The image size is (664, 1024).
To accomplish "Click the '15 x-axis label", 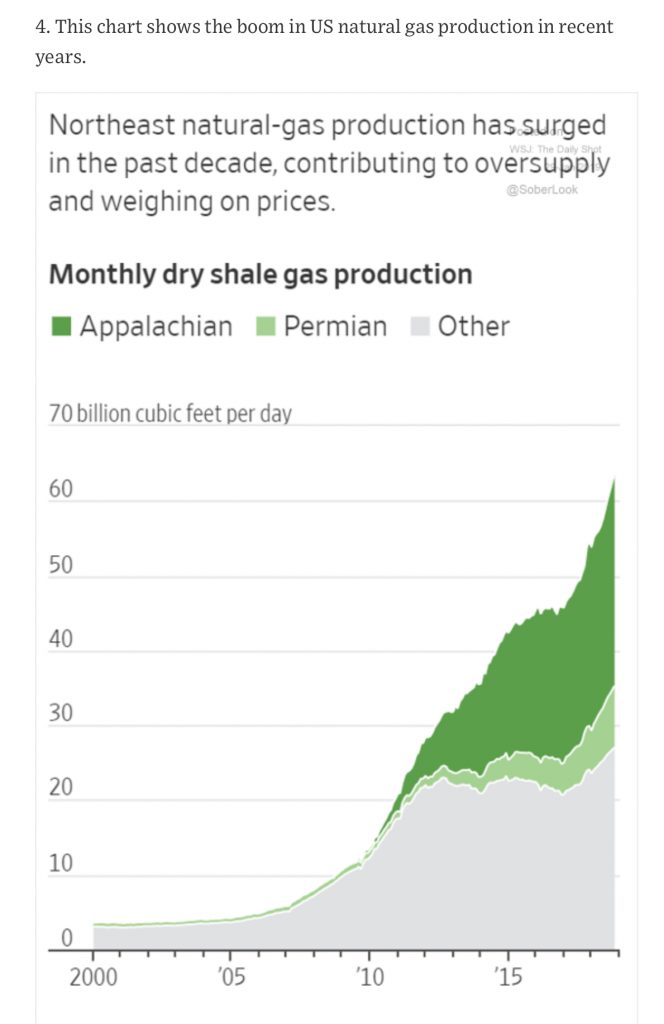I will coord(508,977).
